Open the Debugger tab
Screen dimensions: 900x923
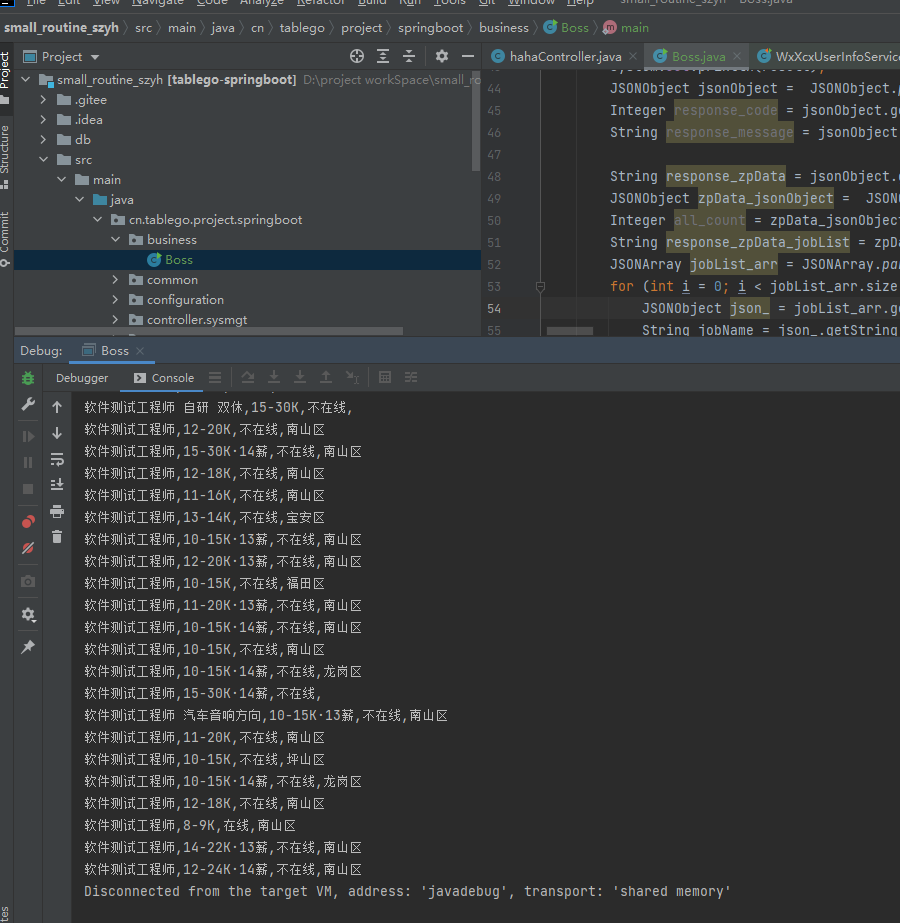tap(82, 378)
